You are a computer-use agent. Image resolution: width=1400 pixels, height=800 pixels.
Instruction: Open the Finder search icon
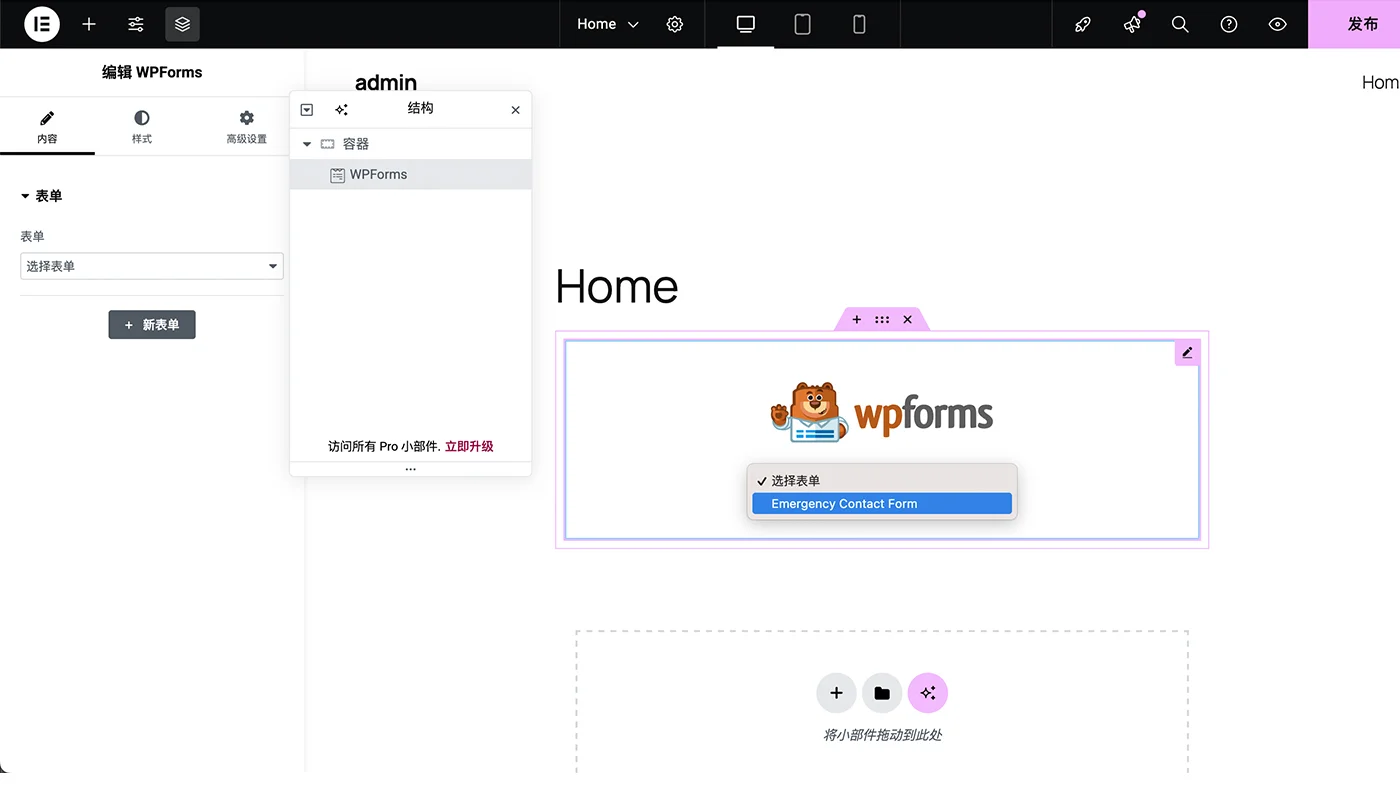1180,24
